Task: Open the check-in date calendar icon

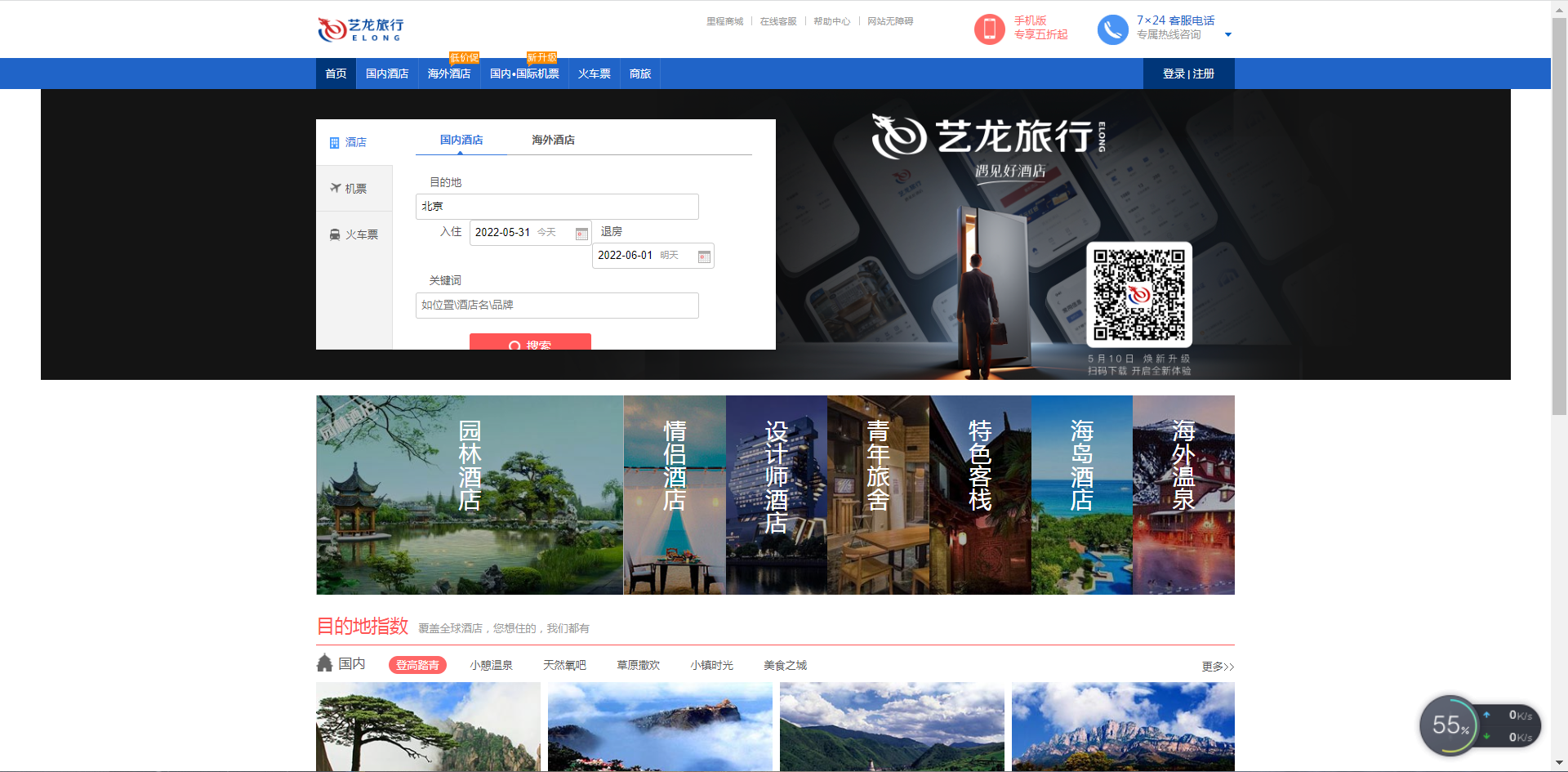Action: click(x=581, y=234)
